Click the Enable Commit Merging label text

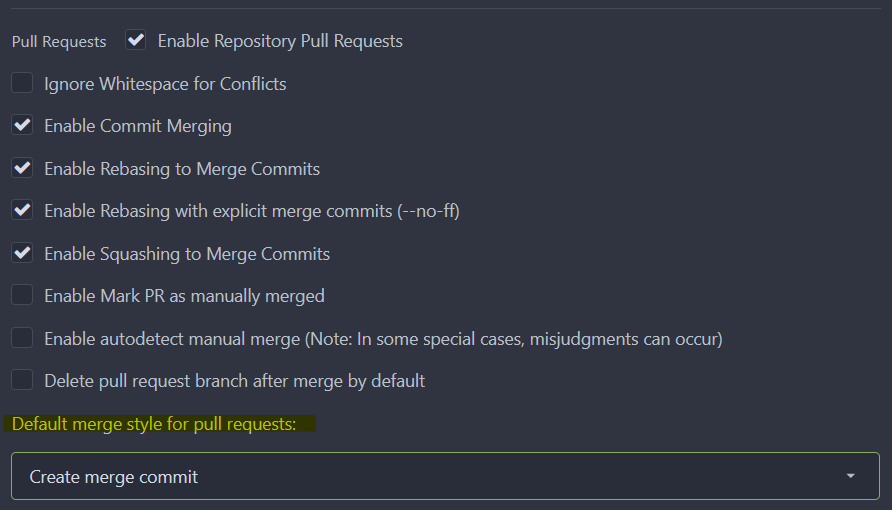point(138,126)
